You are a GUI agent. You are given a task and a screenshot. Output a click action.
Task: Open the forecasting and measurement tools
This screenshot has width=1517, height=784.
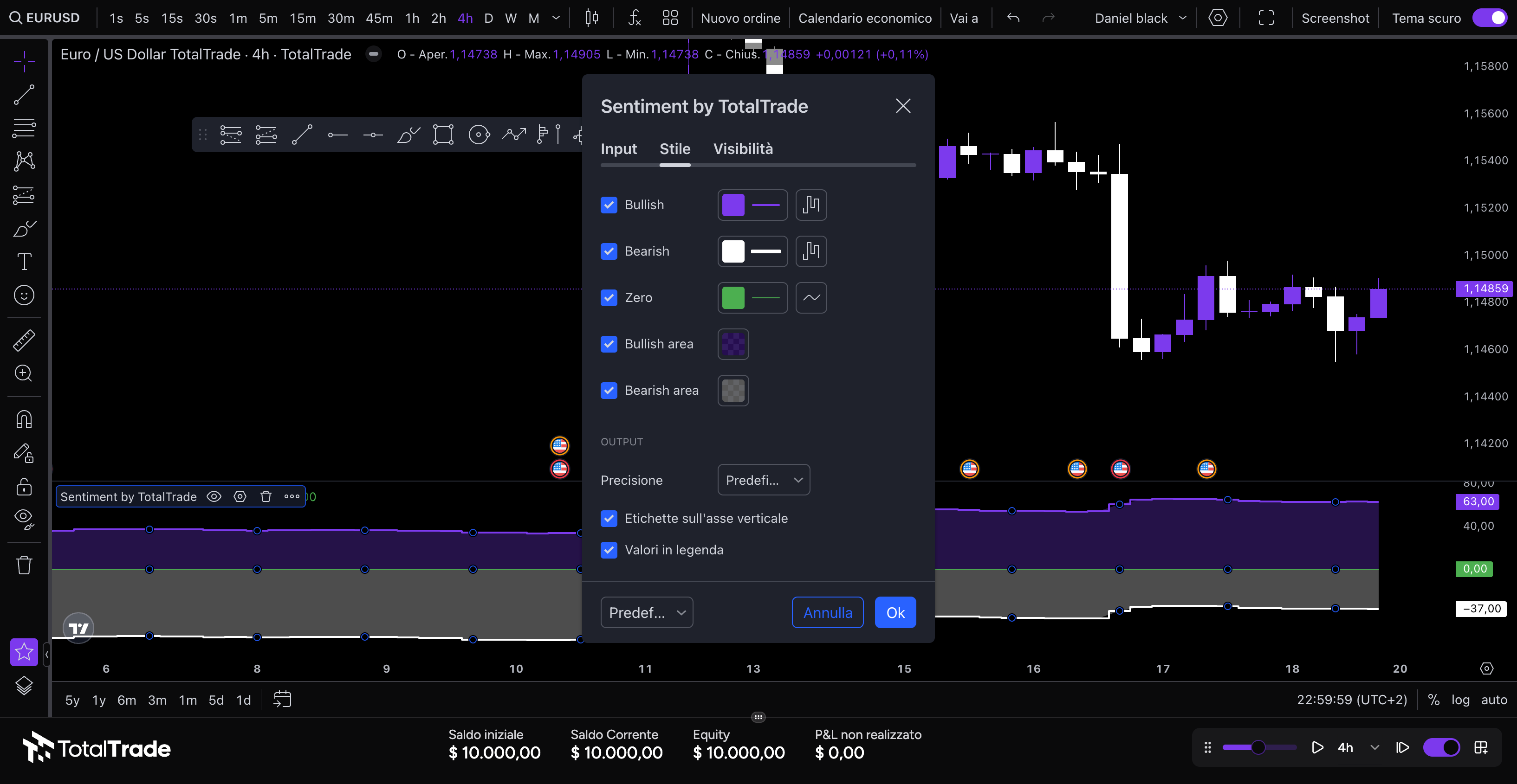[x=24, y=195]
